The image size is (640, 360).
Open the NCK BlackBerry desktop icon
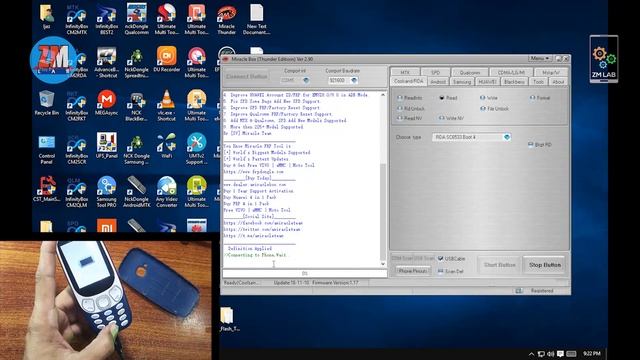[x=136, y=106]
